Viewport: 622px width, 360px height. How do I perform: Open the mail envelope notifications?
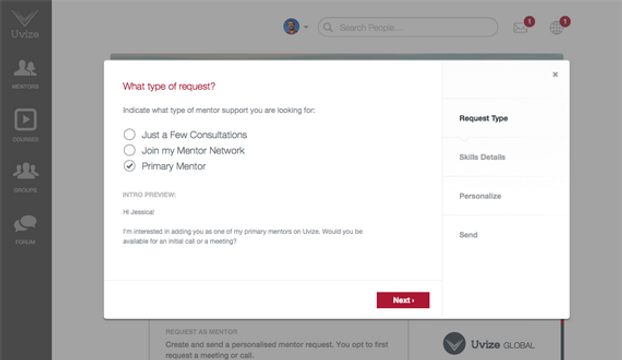coord(520,27)
